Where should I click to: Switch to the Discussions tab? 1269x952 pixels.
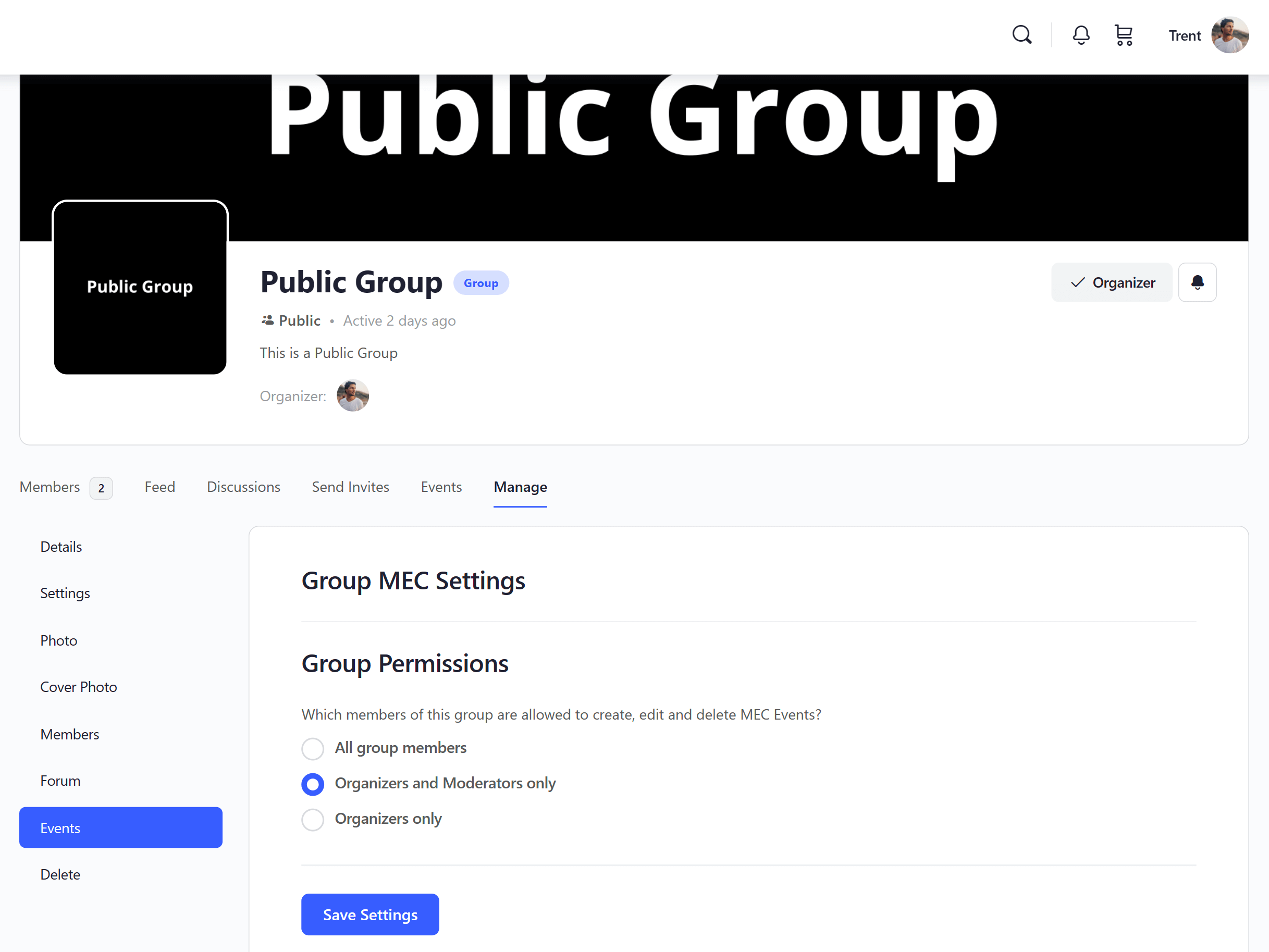point(243,487)
